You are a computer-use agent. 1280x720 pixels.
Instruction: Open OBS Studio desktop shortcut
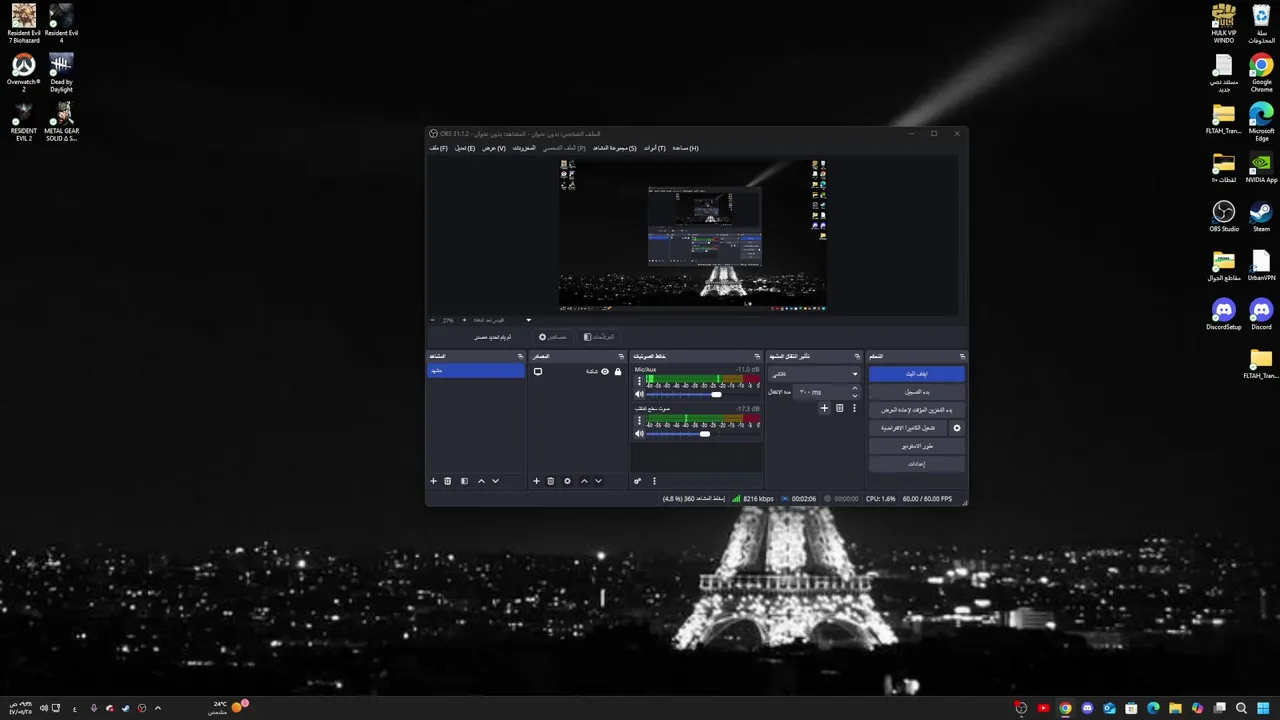(1224, 216)
